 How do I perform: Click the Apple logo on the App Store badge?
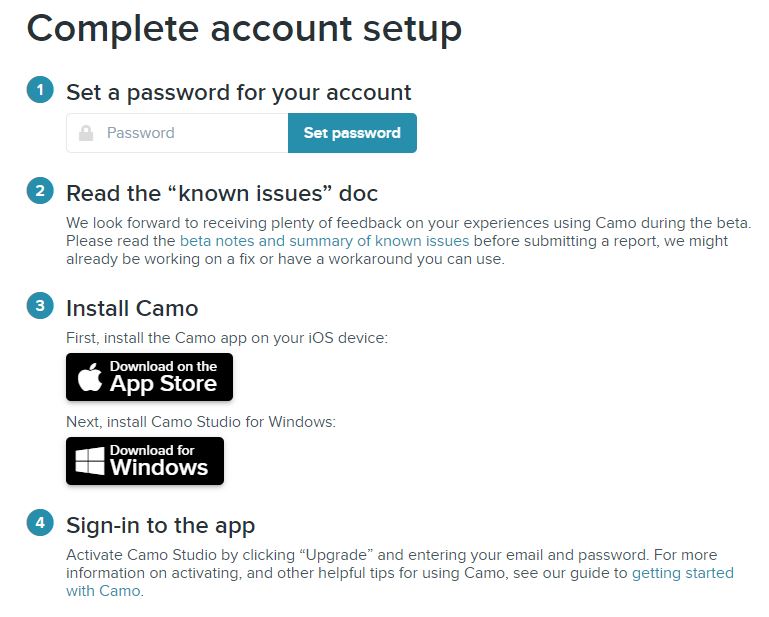coord(90,377)
